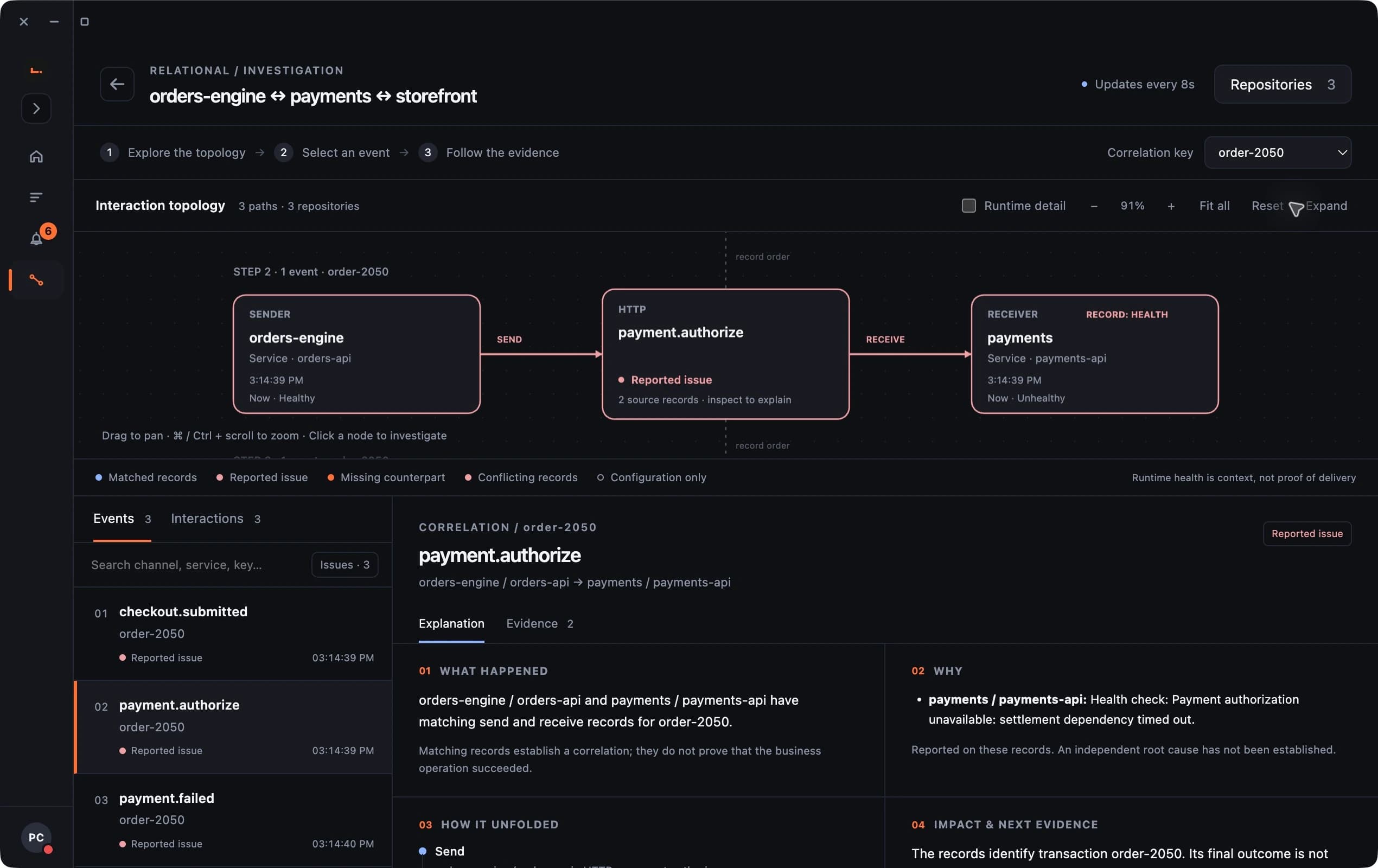Screen dimensions: 1378x868
Task: Open the Explanation tab
Action: point(451,624)
